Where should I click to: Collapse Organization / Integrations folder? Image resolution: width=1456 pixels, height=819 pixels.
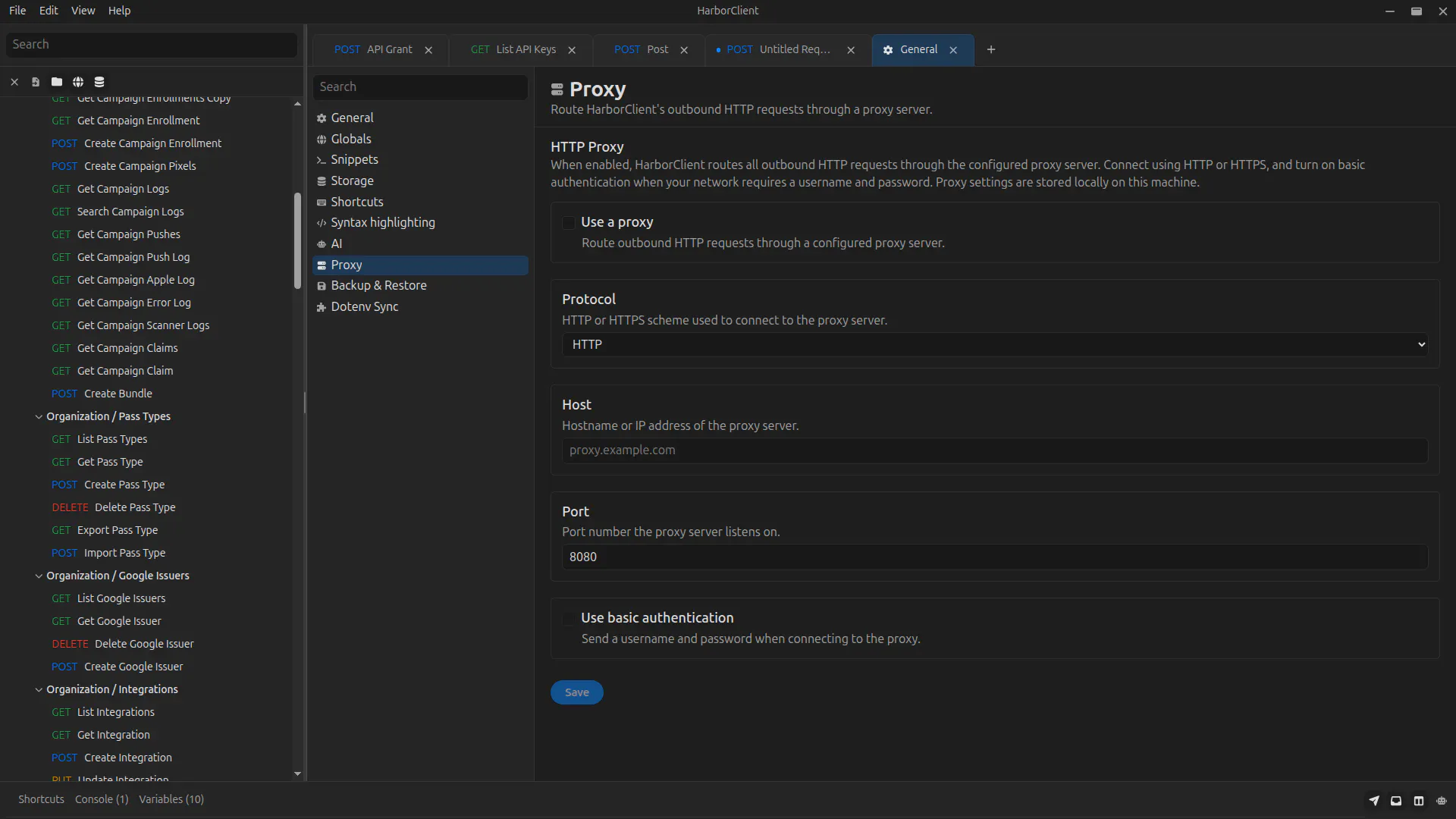(x=39, y=689)
